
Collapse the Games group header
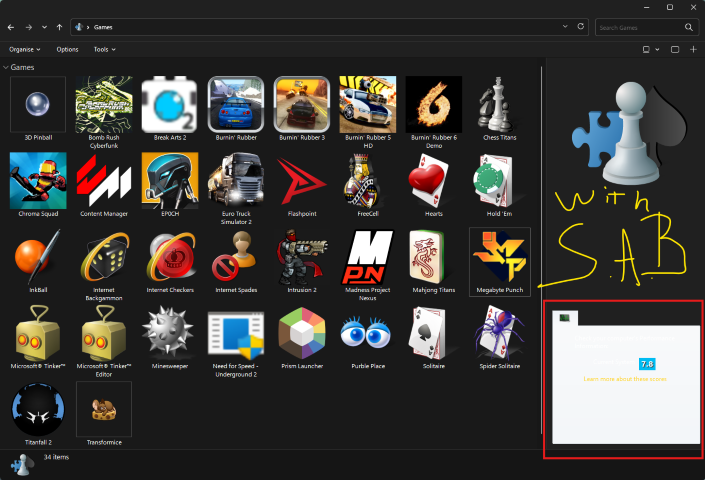pos(8,67)
